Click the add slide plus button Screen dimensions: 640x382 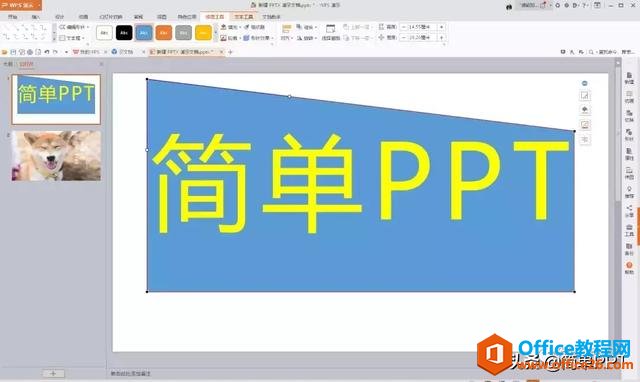[x=53, y=373]
